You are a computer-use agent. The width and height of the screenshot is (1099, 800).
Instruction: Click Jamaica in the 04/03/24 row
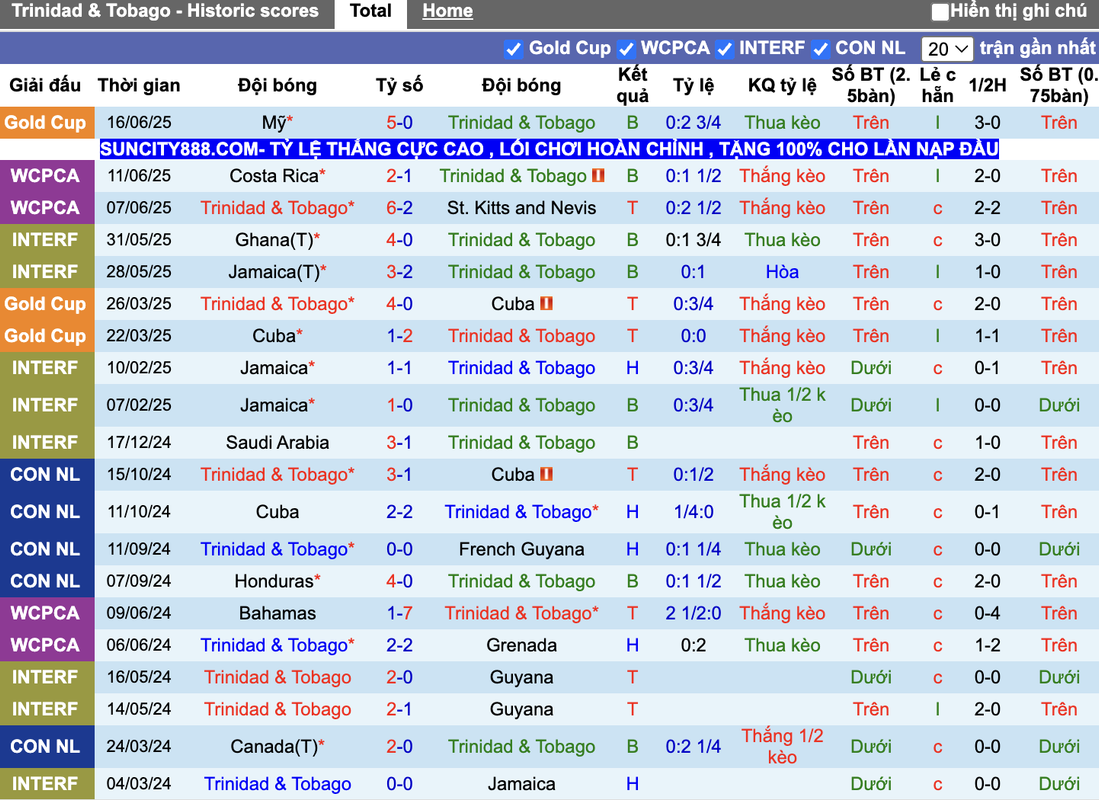pyautogui.click(x=521, y=784)
